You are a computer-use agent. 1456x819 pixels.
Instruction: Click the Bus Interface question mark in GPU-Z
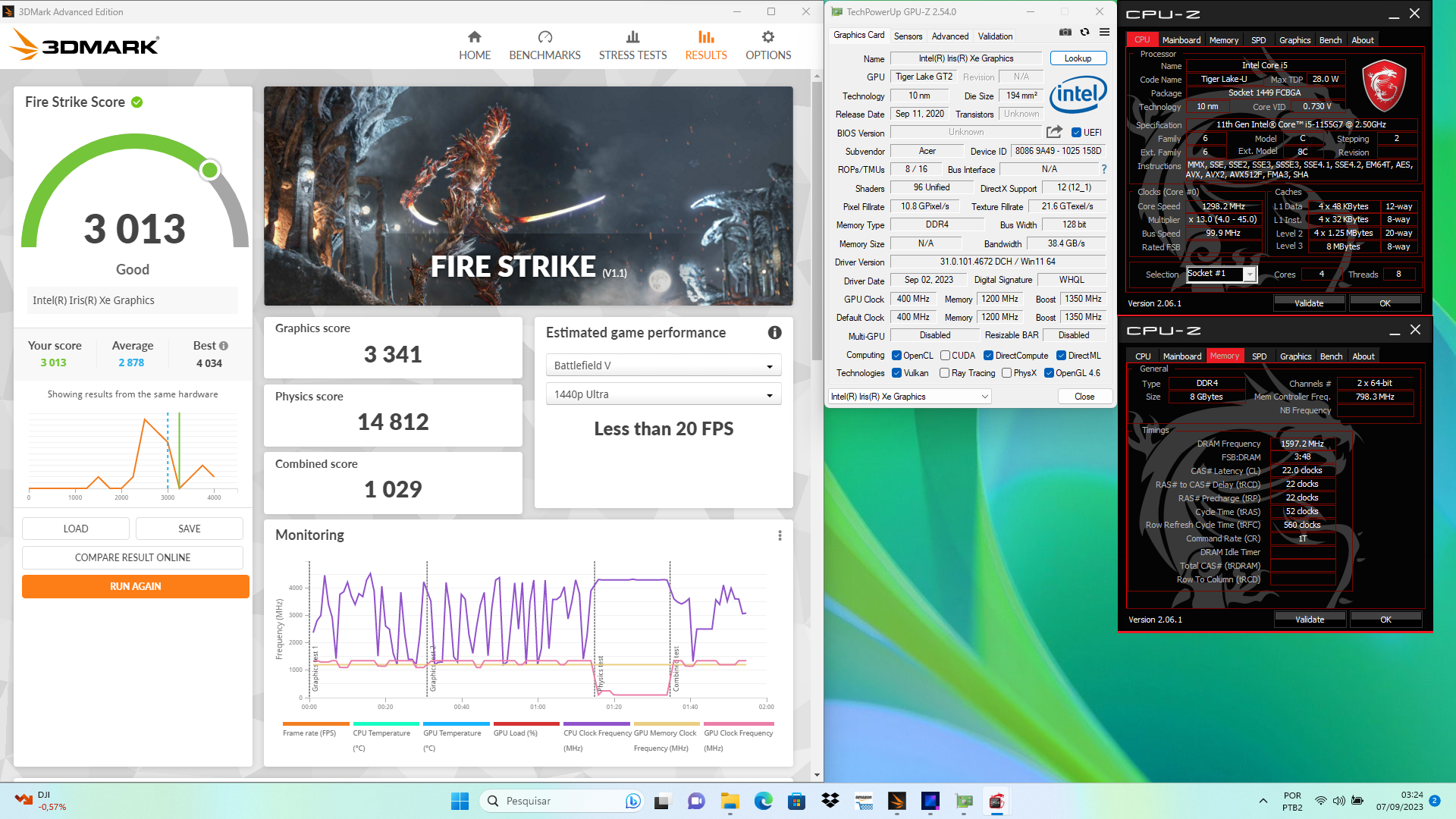tap(1104, 169)
